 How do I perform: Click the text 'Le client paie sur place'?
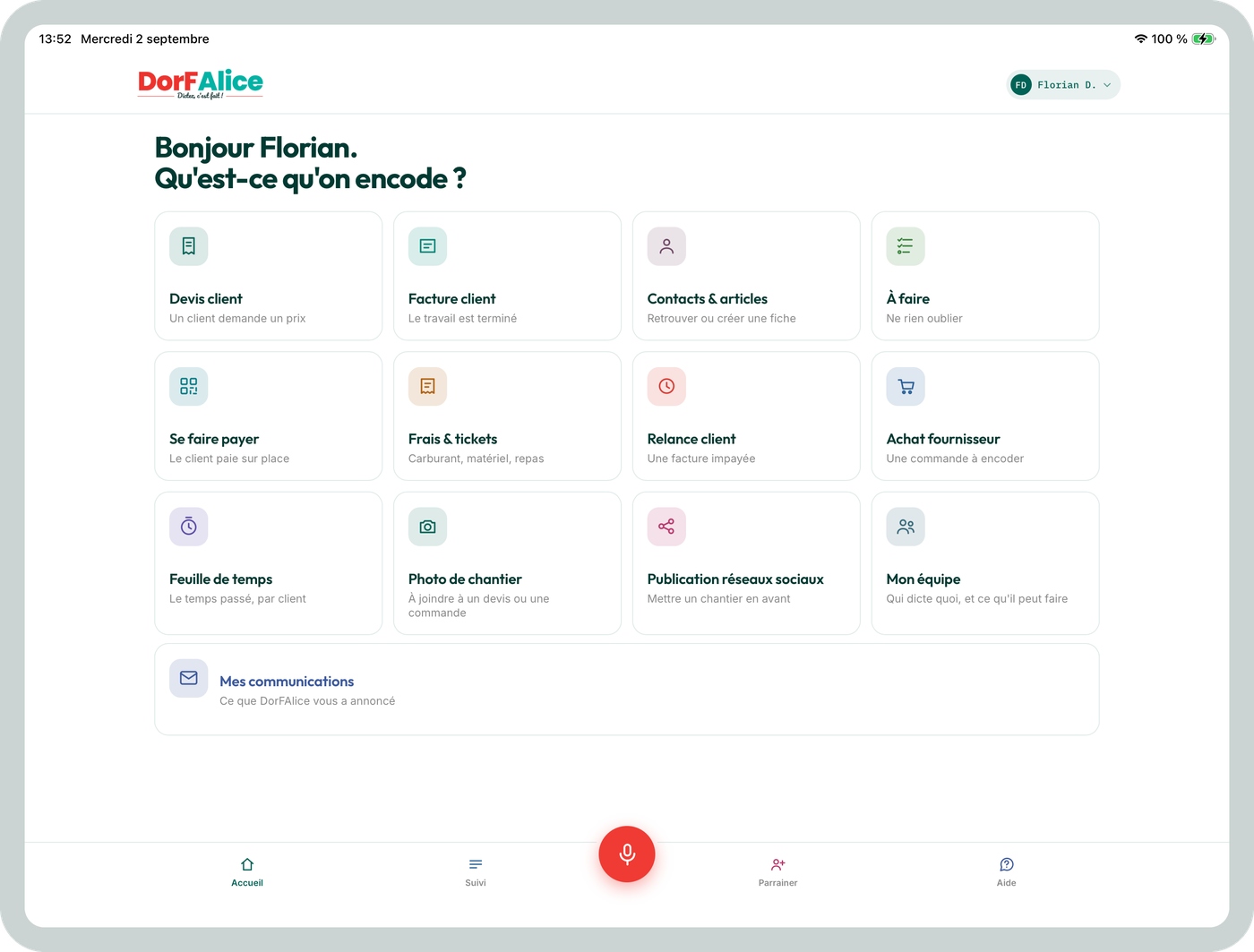click(229, 459)
